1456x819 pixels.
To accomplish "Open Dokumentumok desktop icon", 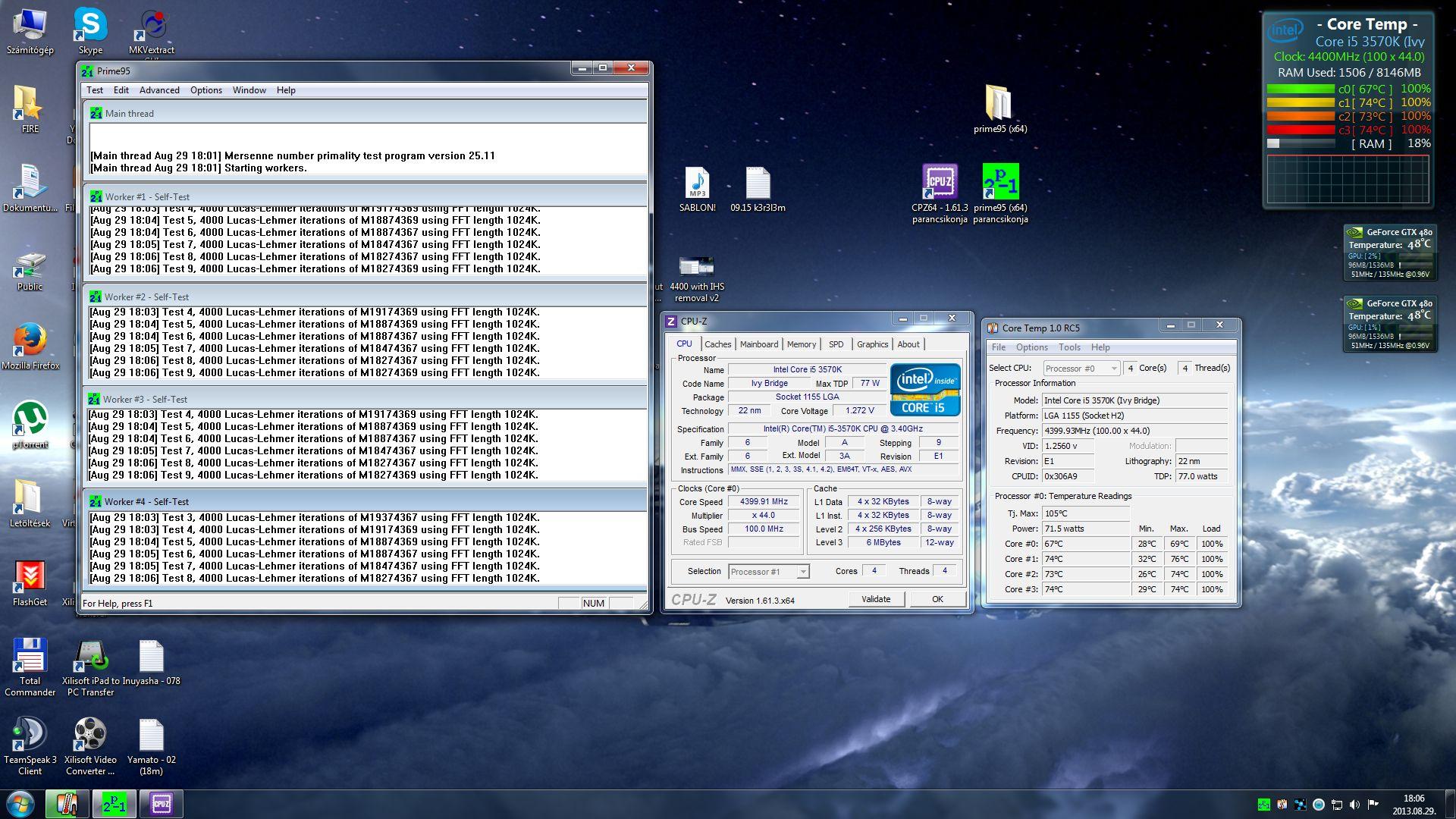I will (x=30, y=188).
